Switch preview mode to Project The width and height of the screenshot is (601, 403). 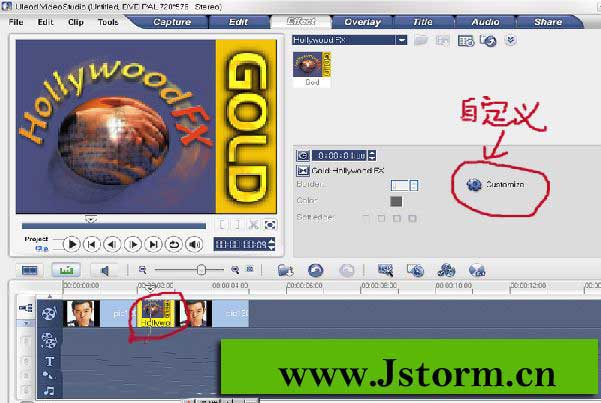pos(36,239)
